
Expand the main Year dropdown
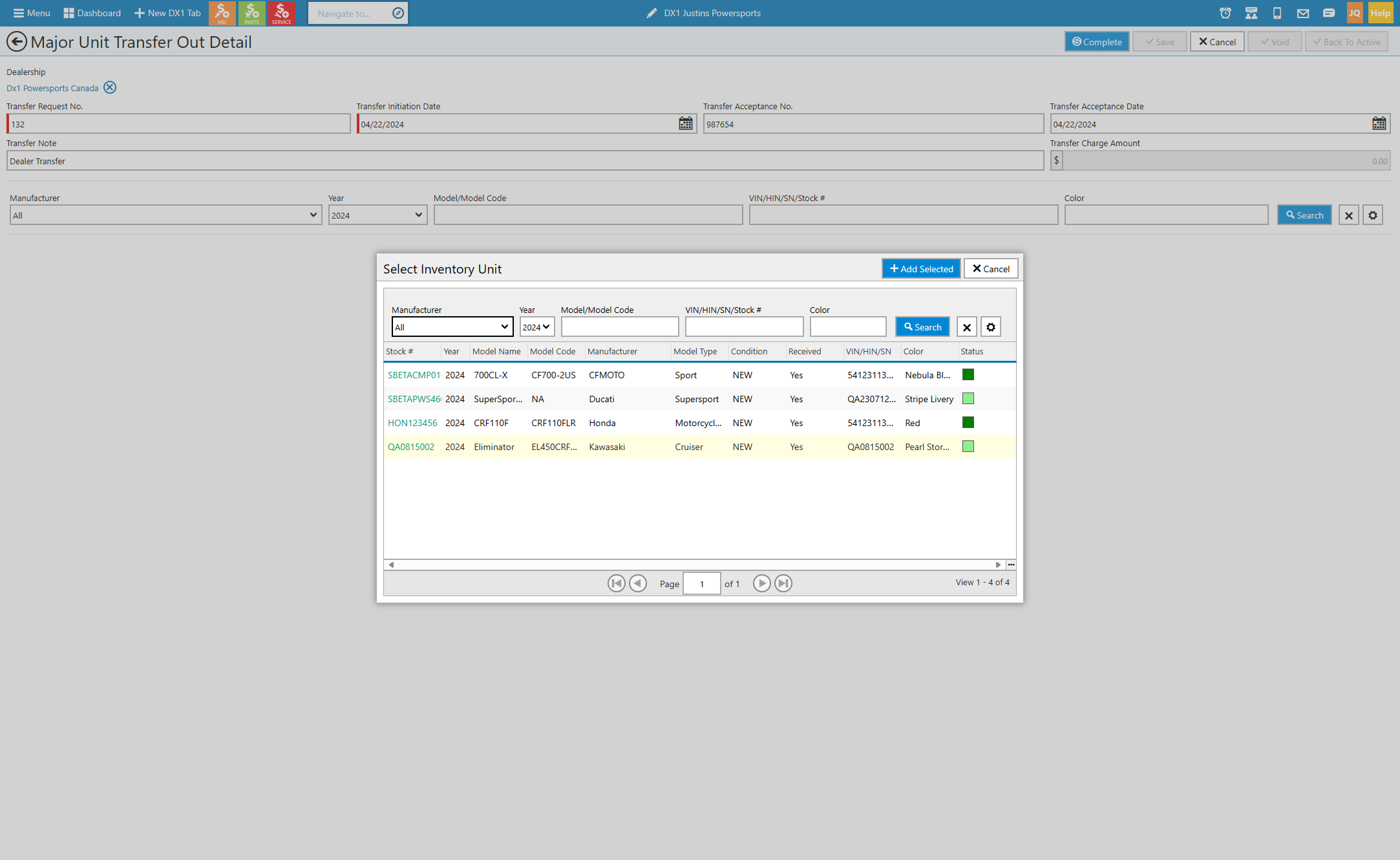click(x=377, y=215)
